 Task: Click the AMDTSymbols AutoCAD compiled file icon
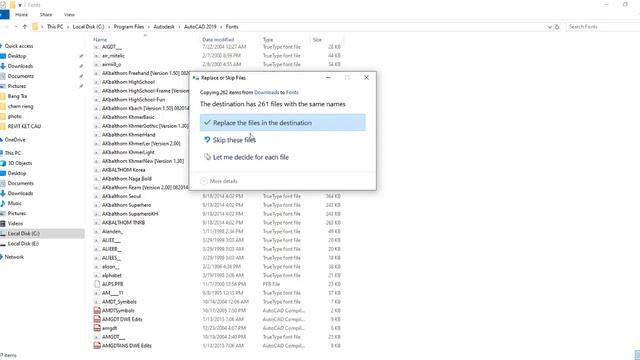97,311
